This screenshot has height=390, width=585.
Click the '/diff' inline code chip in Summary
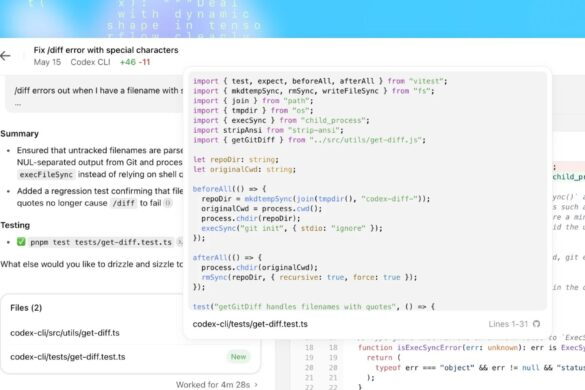coord(123,203)
